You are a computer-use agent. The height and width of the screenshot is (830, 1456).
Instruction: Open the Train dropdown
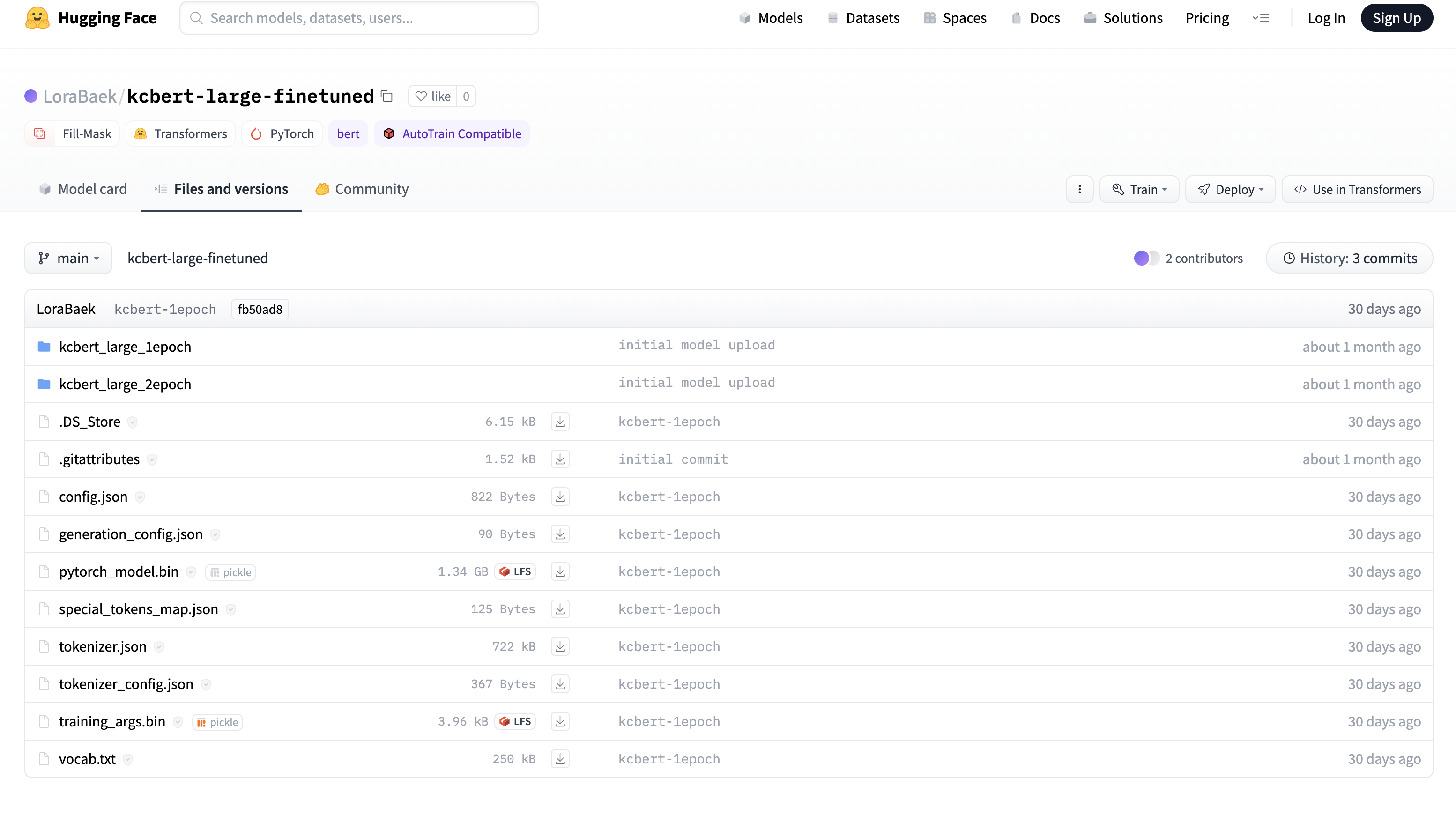pos(1138,189)
